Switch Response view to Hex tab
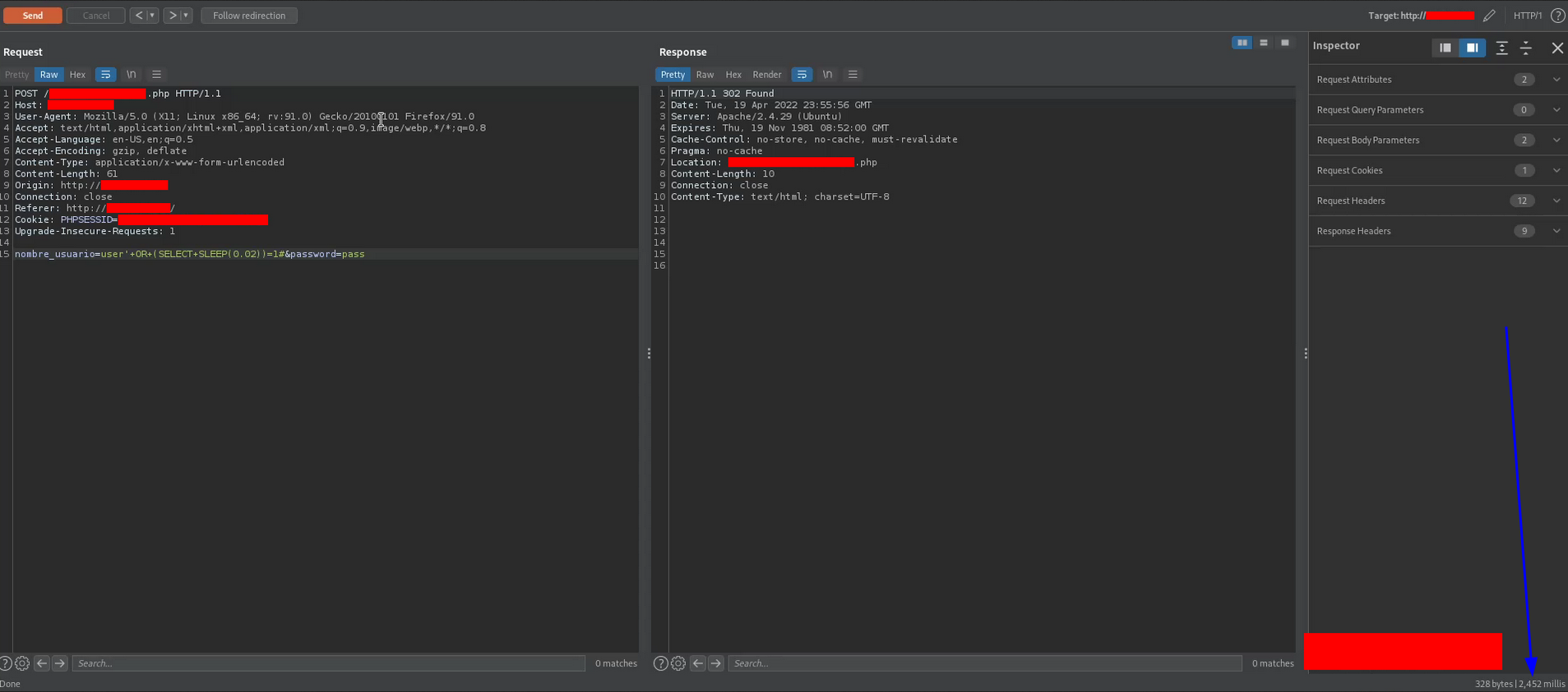 tap(733, 75)
